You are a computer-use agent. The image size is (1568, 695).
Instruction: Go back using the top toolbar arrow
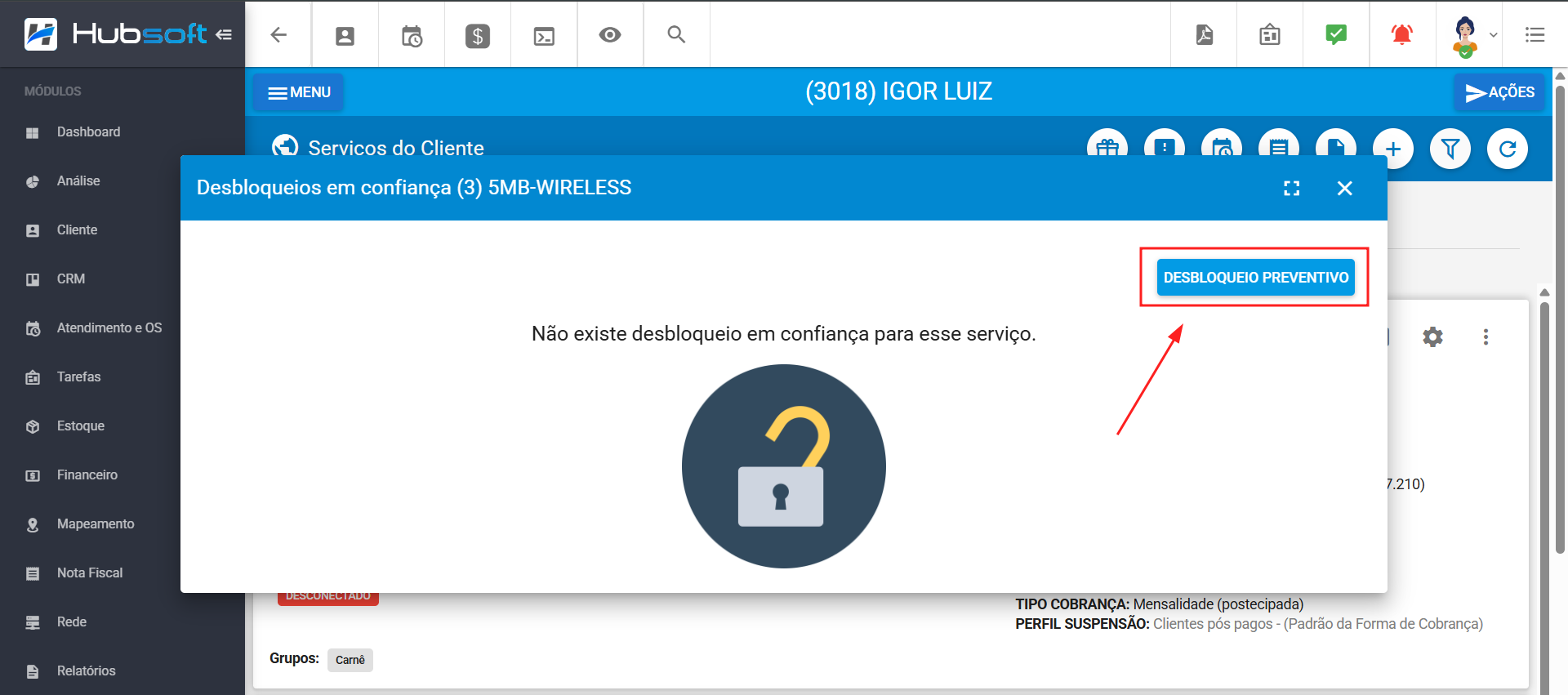pyautogui.click(x=278, y=34)
